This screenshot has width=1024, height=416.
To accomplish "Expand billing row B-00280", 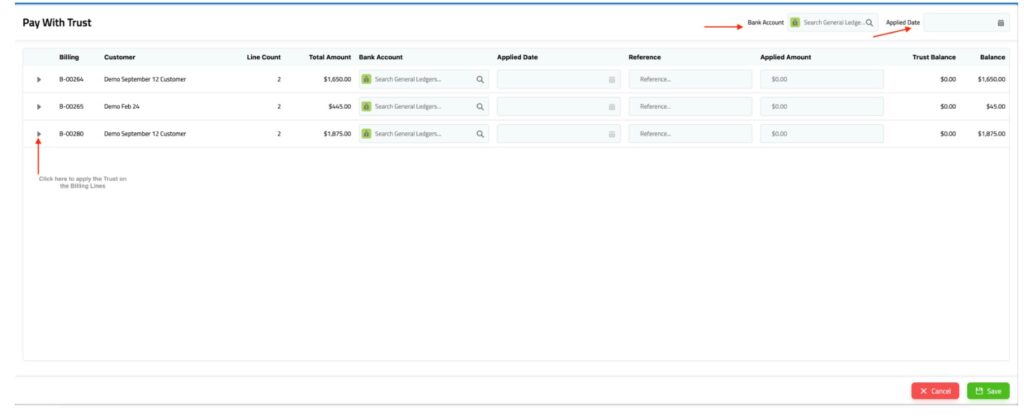I will point(39,133).
